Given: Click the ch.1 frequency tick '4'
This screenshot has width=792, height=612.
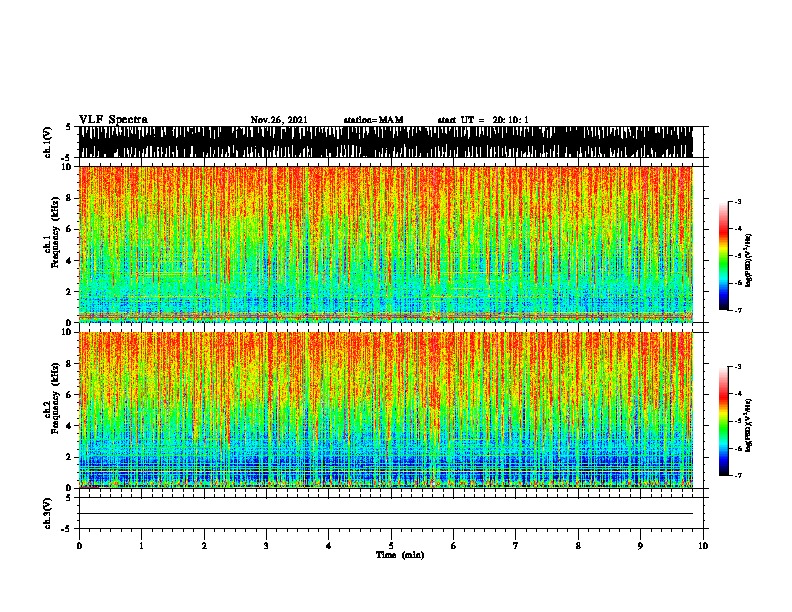Looking at the screenshot, I should [x=70, y=261].
